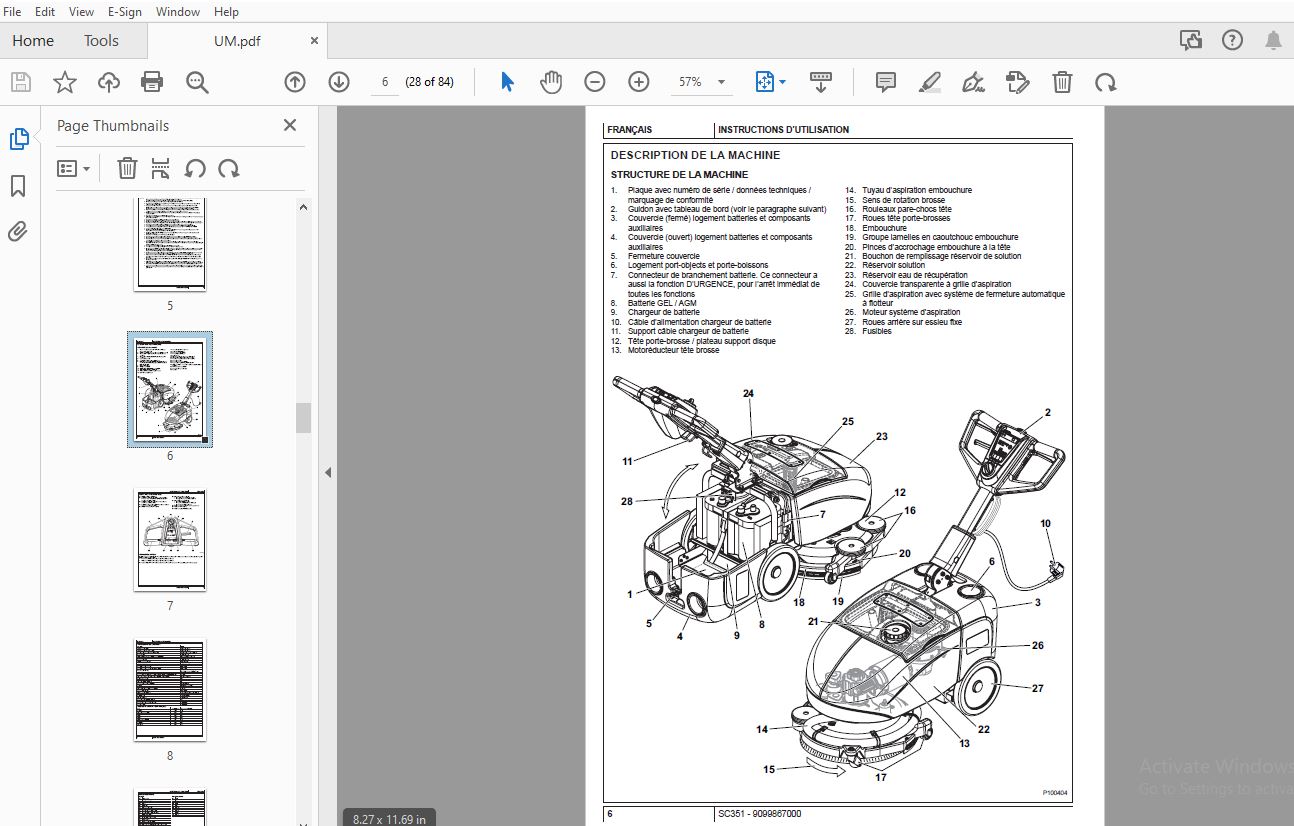Delete page with toolbar trash icon
Screen dimensions: 1294x826
coord(1062,83)
